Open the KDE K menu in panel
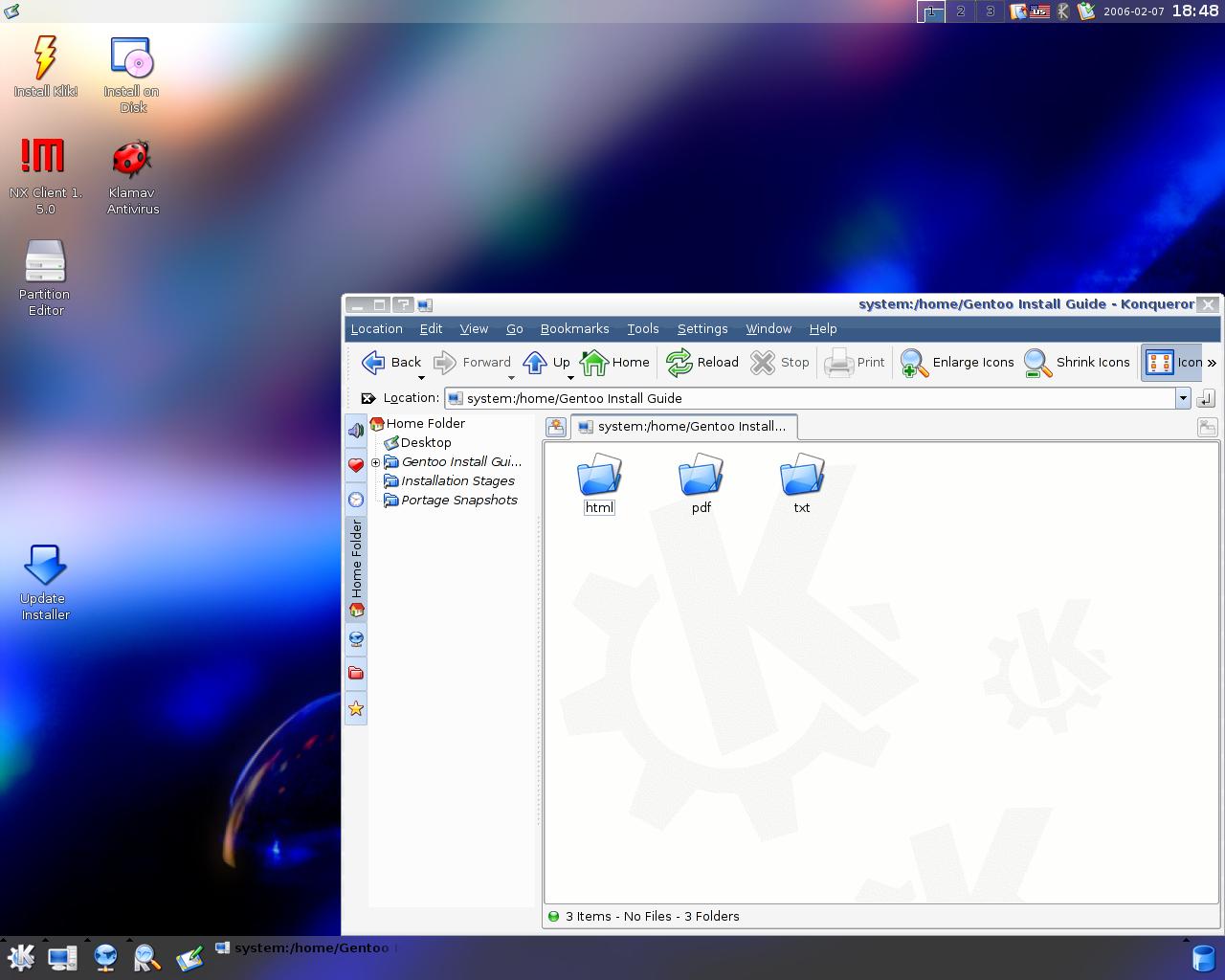The height and width of the screenshot is (980, 1225). point(20,957)
